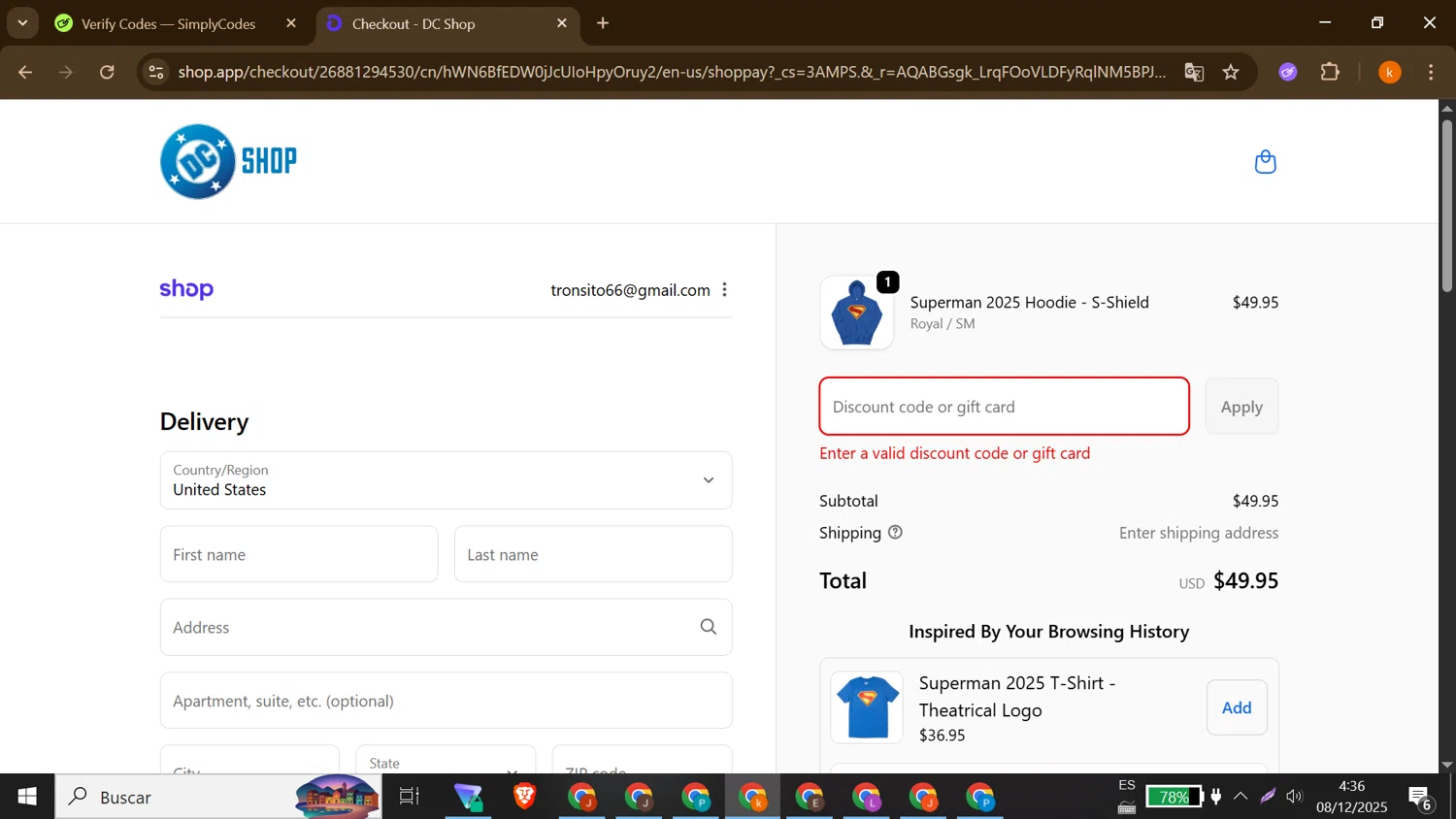Image resolution: width=1456 pixels, height=819 pixels.
Task: Select the Checkout - DC Shop tab
Action: (447, 23)
